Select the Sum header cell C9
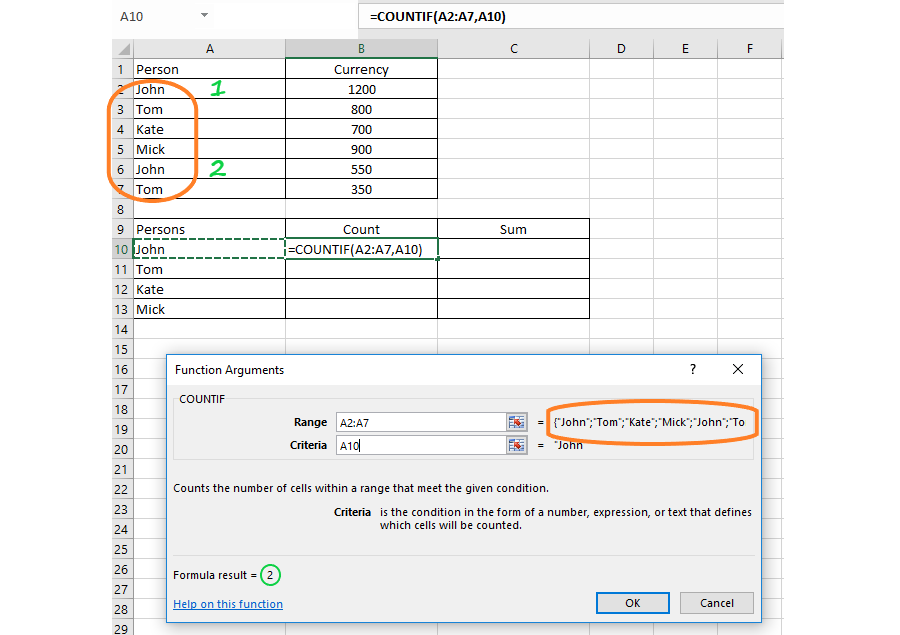 [x=513, y=229]
